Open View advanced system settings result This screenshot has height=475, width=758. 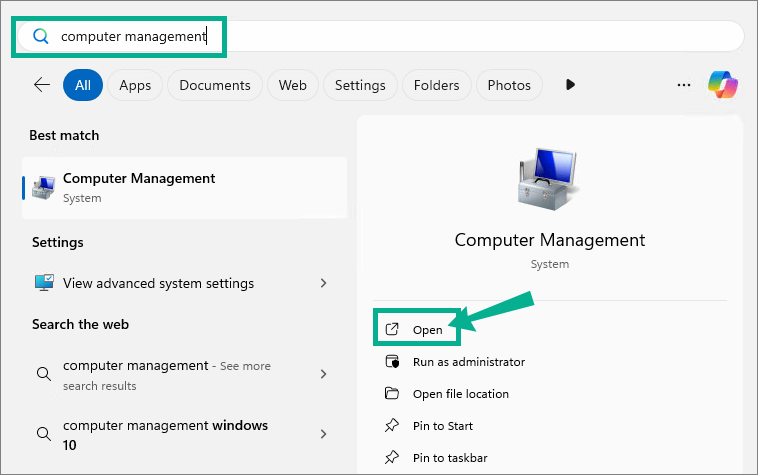pyautogui.click(x=185, y=283)
